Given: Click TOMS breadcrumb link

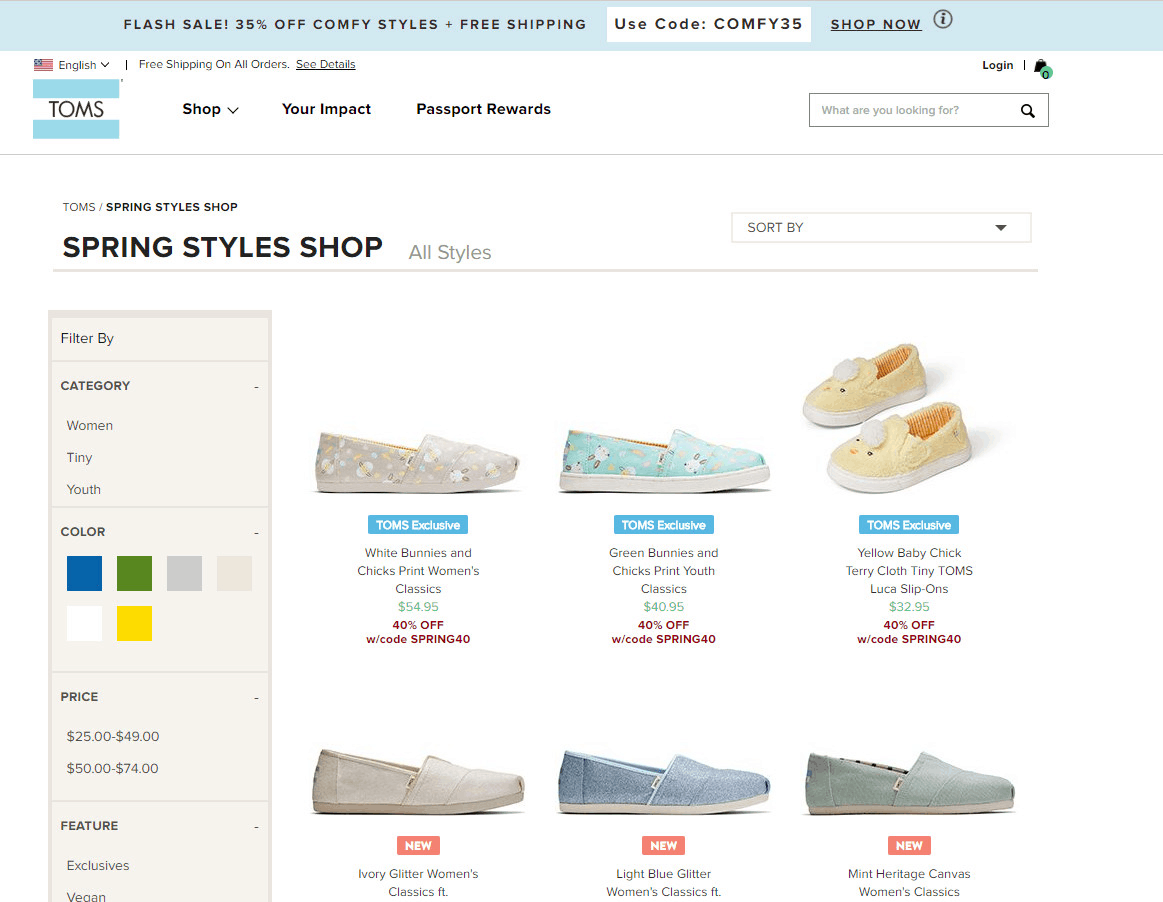Looking at the screenshot, I should (79, 207).
